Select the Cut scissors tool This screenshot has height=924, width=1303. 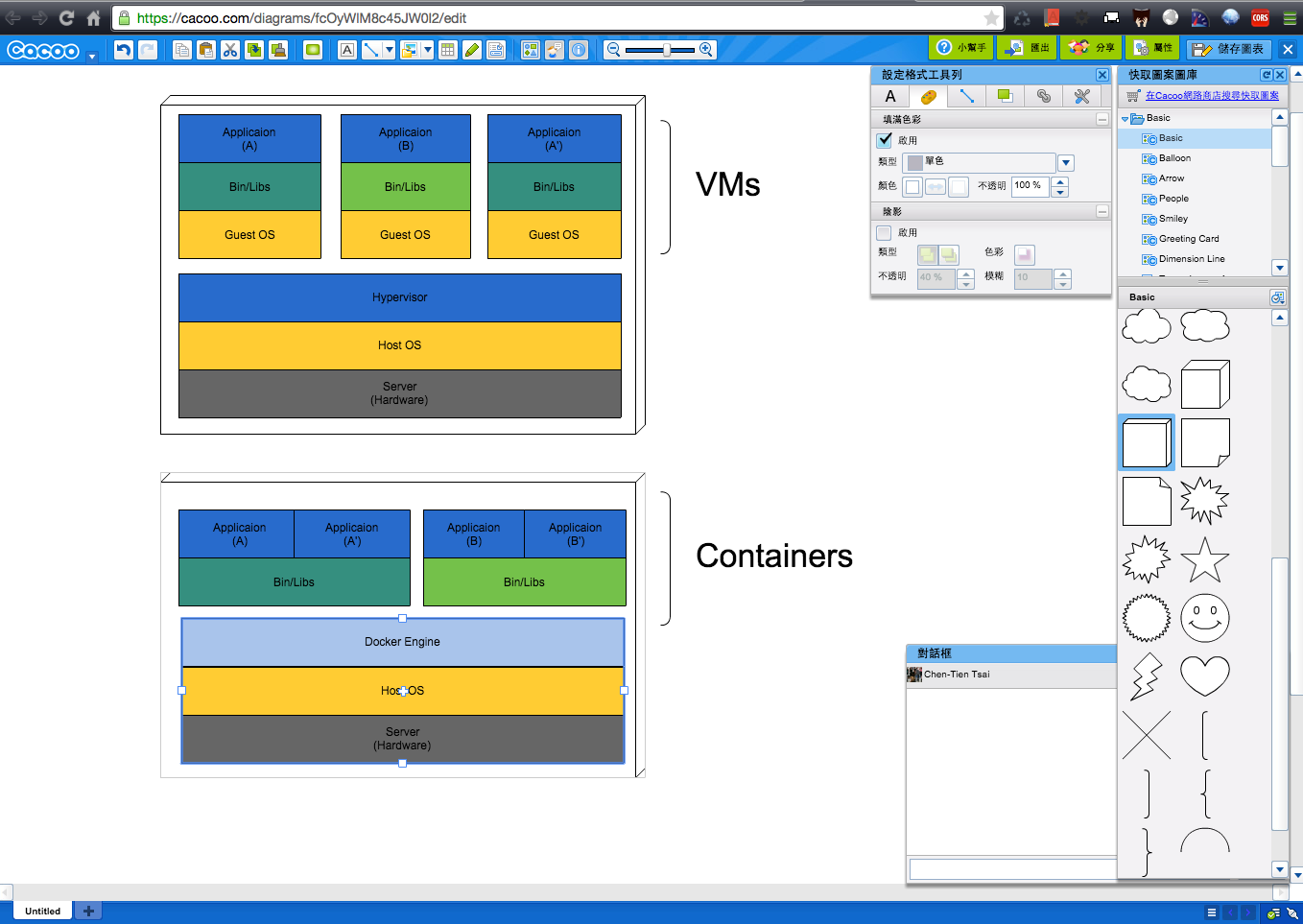[230, 50]
